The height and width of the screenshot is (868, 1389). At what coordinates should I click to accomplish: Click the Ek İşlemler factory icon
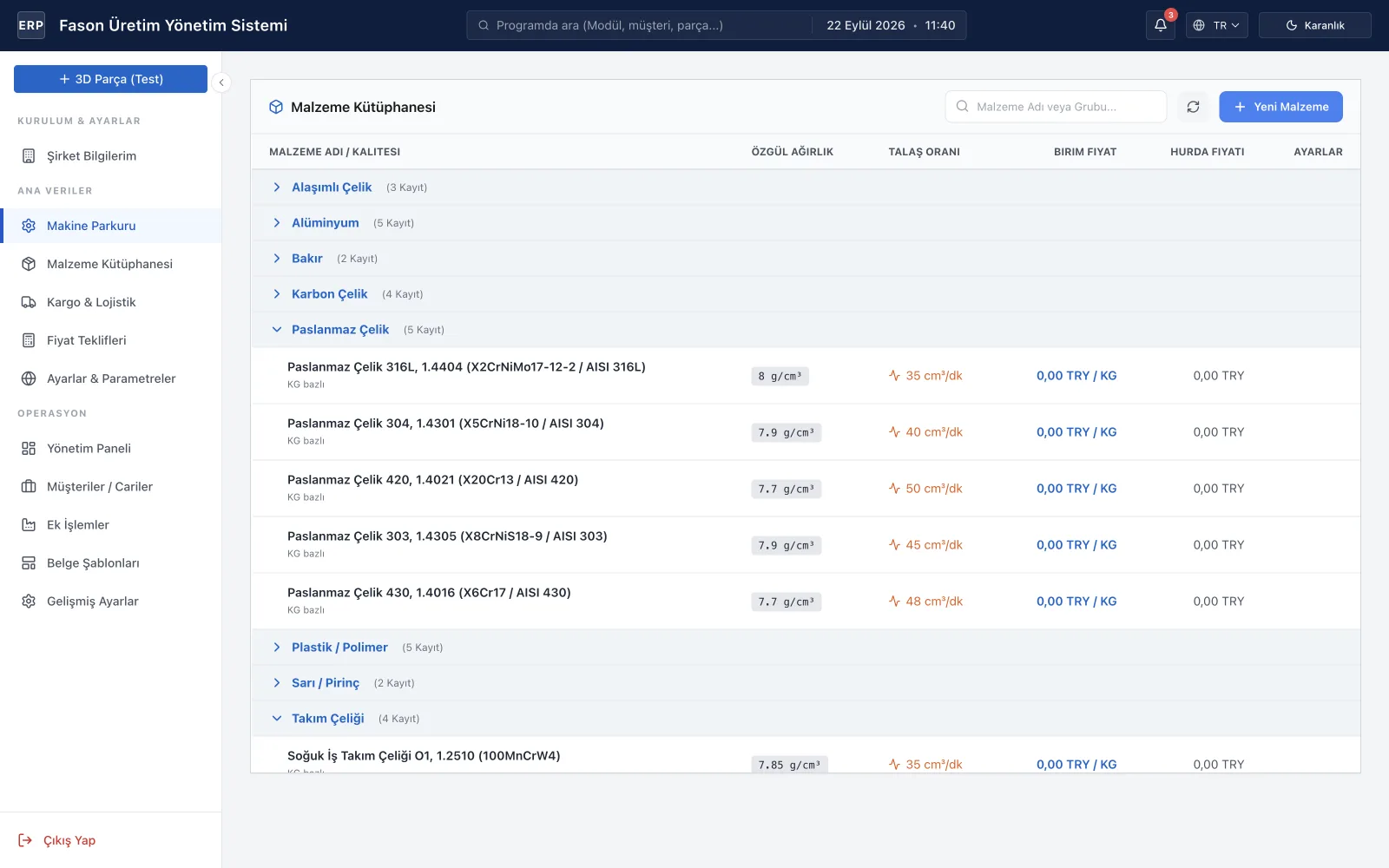coord(29,525)
